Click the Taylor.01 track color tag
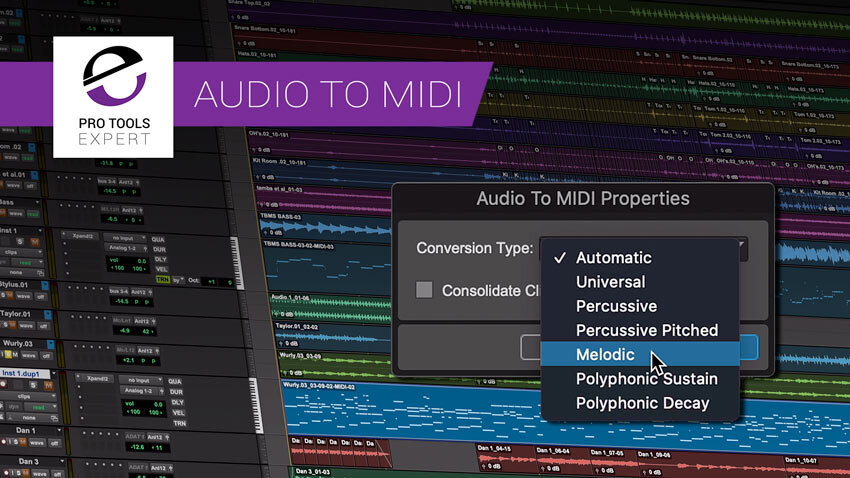Viewport: 850px width, 478px height. (x=48, y=314)
